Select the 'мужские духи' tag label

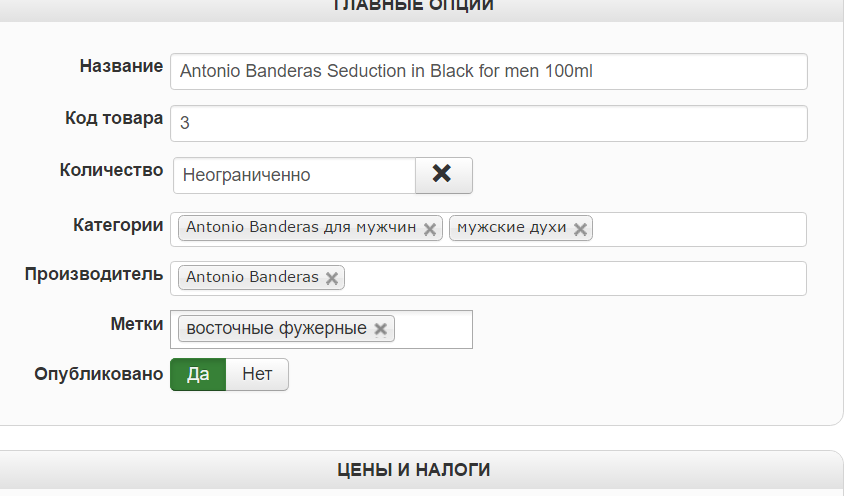[512, 228]
